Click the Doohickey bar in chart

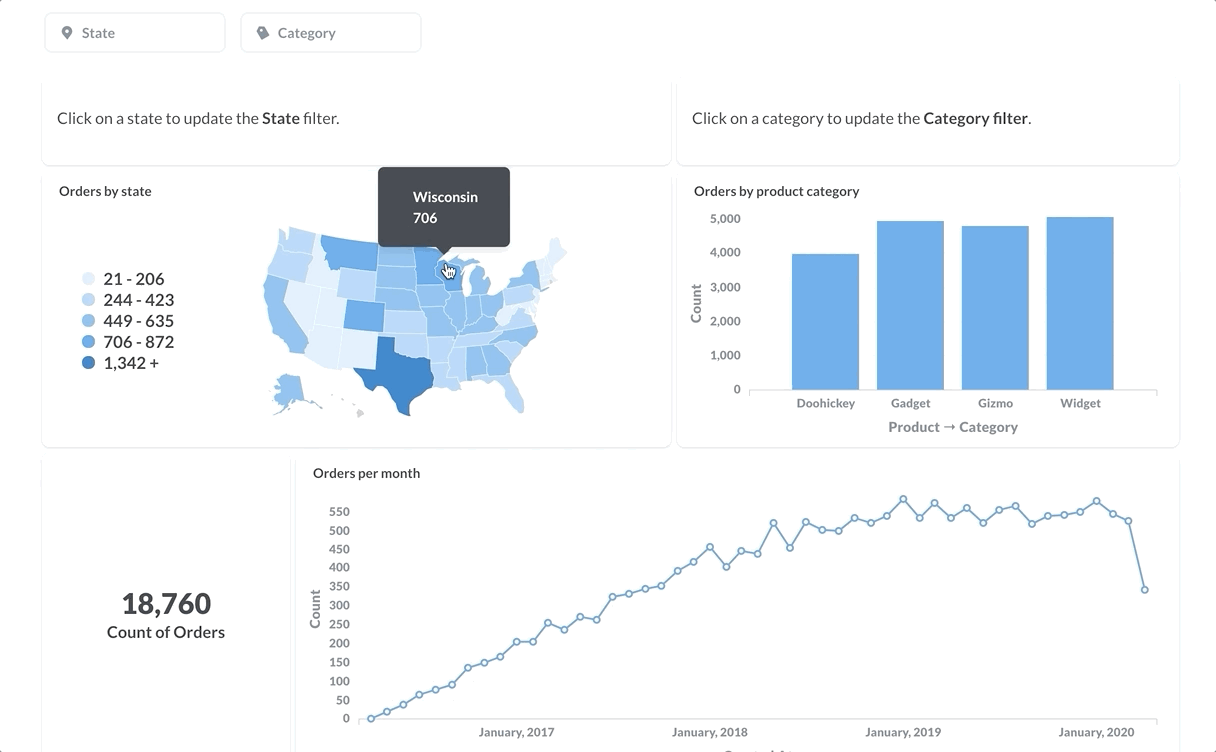point(825,321)
